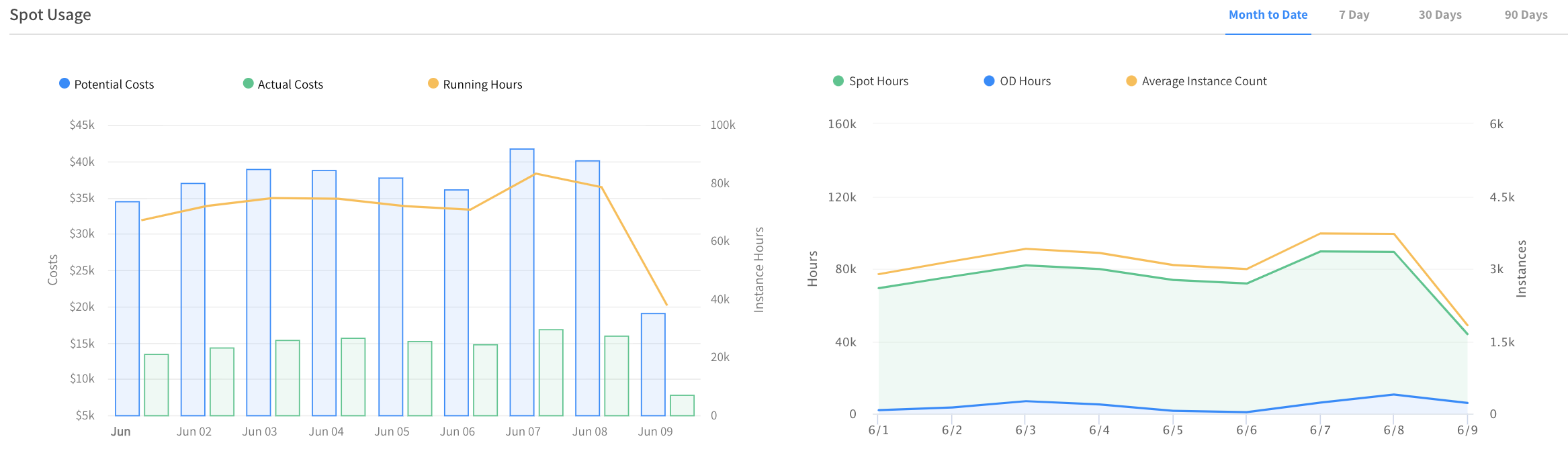Click the Jun 08 potential costs bar

(x=588, y=288)
